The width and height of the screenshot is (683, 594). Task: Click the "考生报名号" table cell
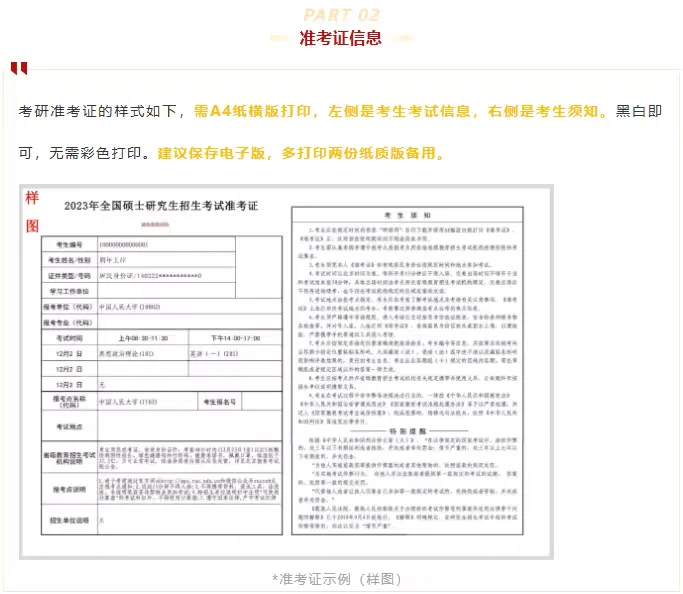click(220, 402)
